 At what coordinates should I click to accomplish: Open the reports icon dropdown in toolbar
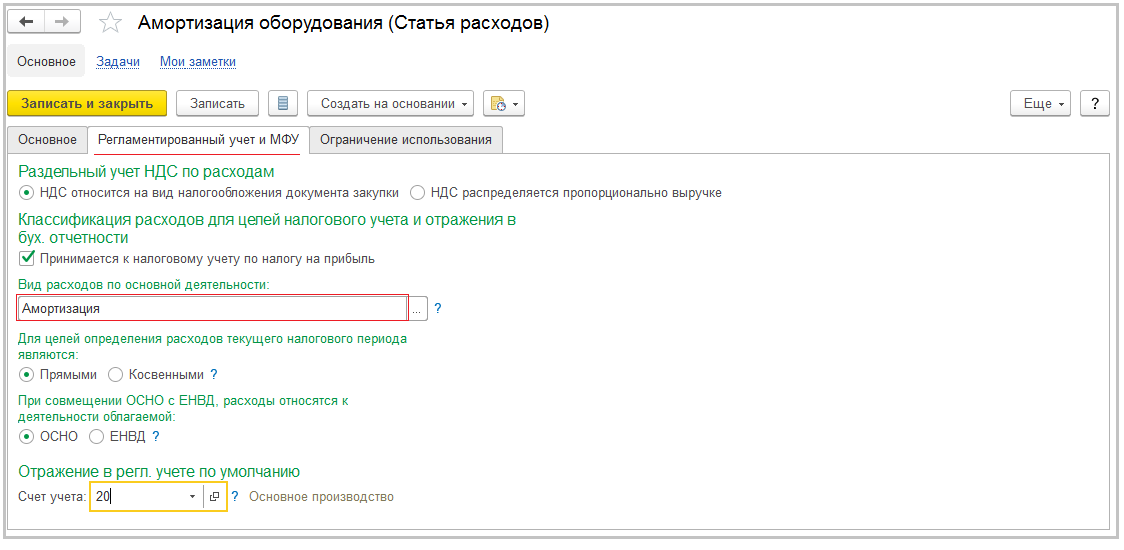pyautogui.click(x=503, y=103)
